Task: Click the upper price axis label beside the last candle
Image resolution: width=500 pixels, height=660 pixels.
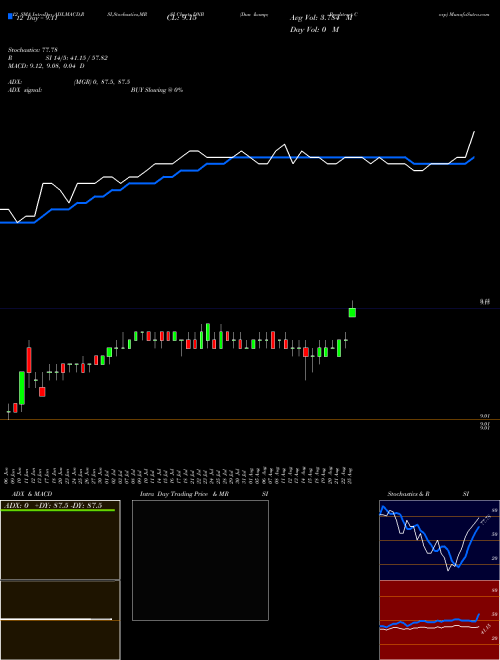Action: [x=485, y=302]
